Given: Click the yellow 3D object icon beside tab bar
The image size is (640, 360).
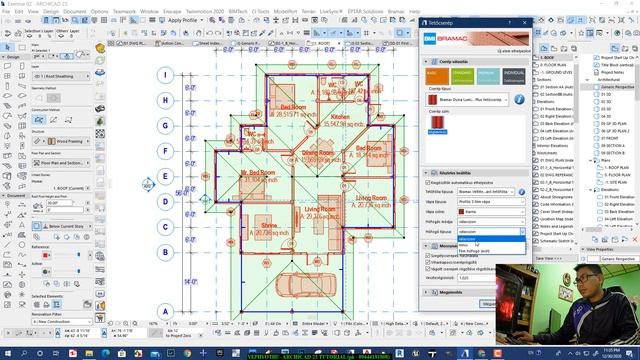Looking at the screenshot, I should 100,49.
